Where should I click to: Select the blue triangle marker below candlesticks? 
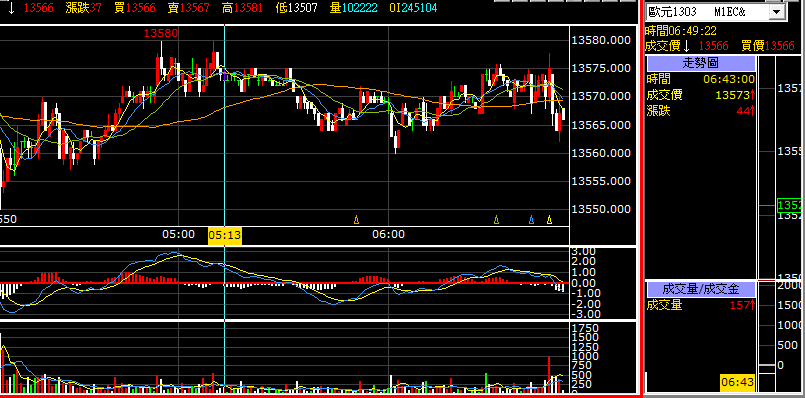[x=531, y=220]
